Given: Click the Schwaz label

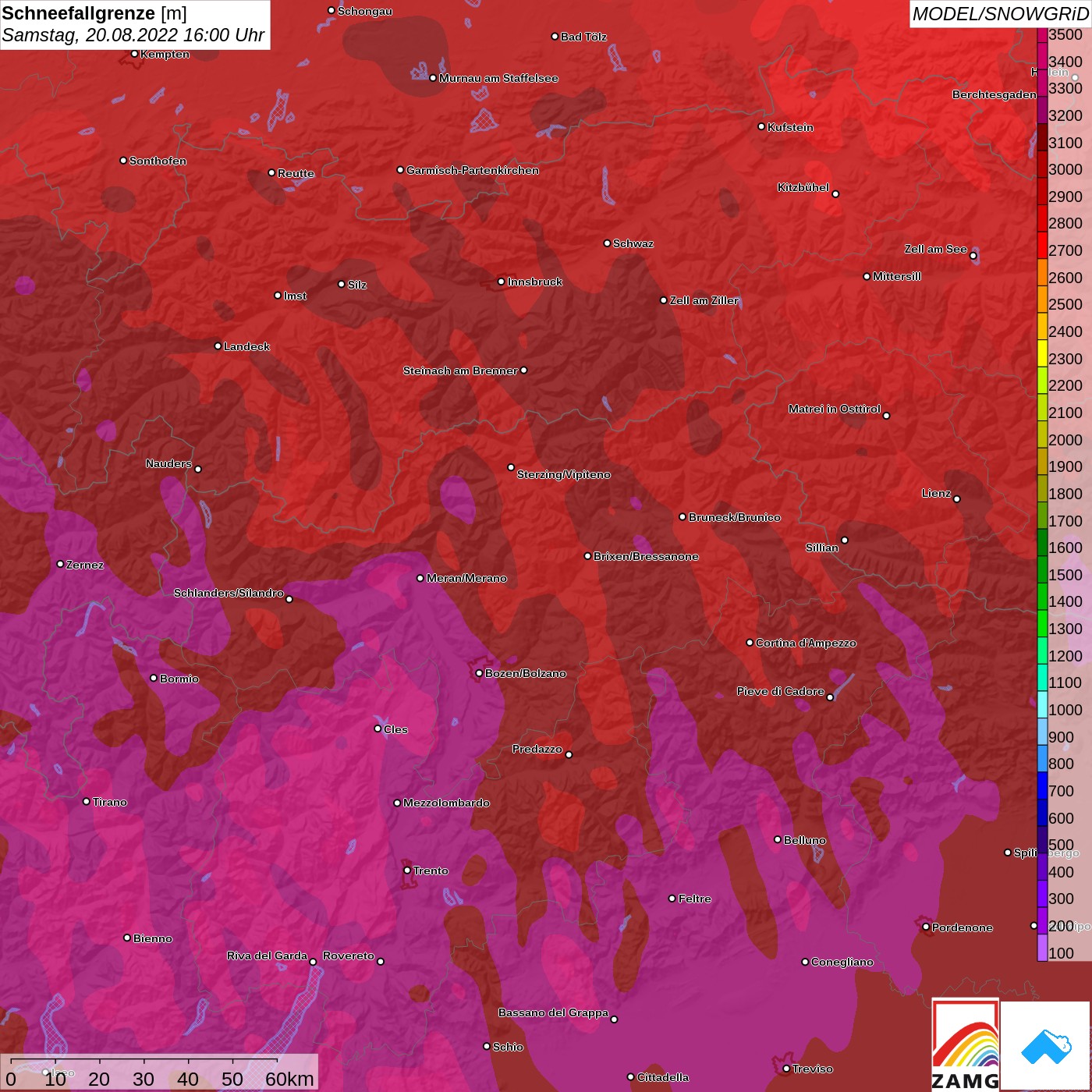Looking at the screenshot, I should pyautogui.click(x=633, y=243).
